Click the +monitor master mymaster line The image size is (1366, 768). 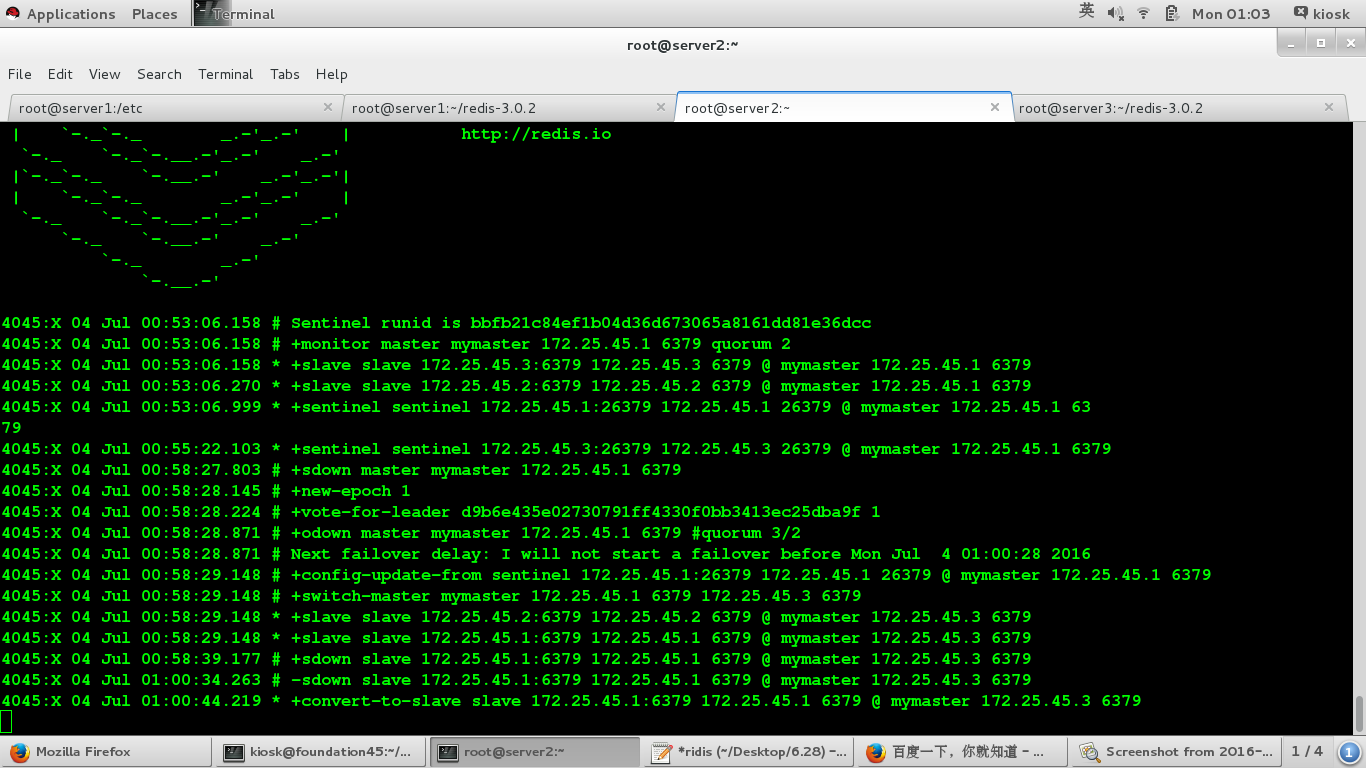coord(396,344)
